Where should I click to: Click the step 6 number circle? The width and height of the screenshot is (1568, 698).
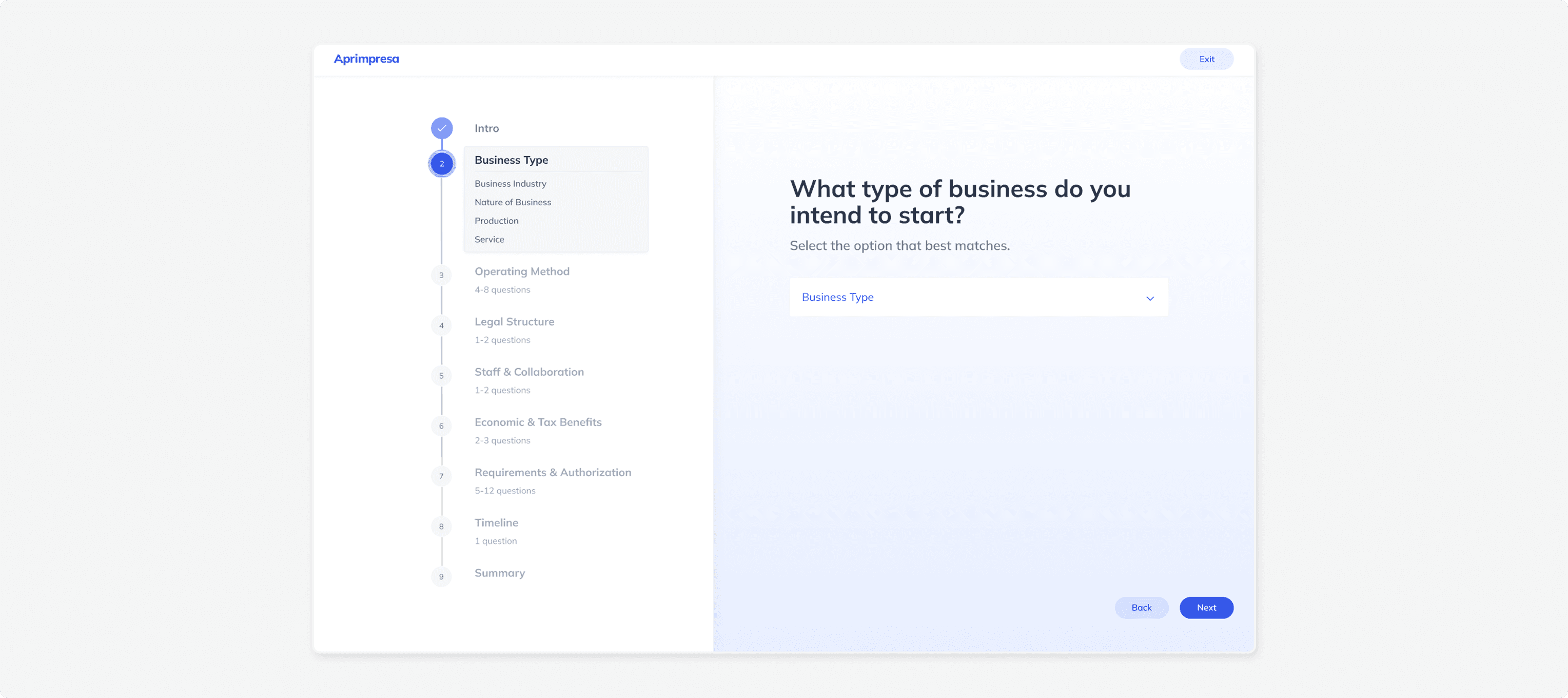click(x=441, y=426)
